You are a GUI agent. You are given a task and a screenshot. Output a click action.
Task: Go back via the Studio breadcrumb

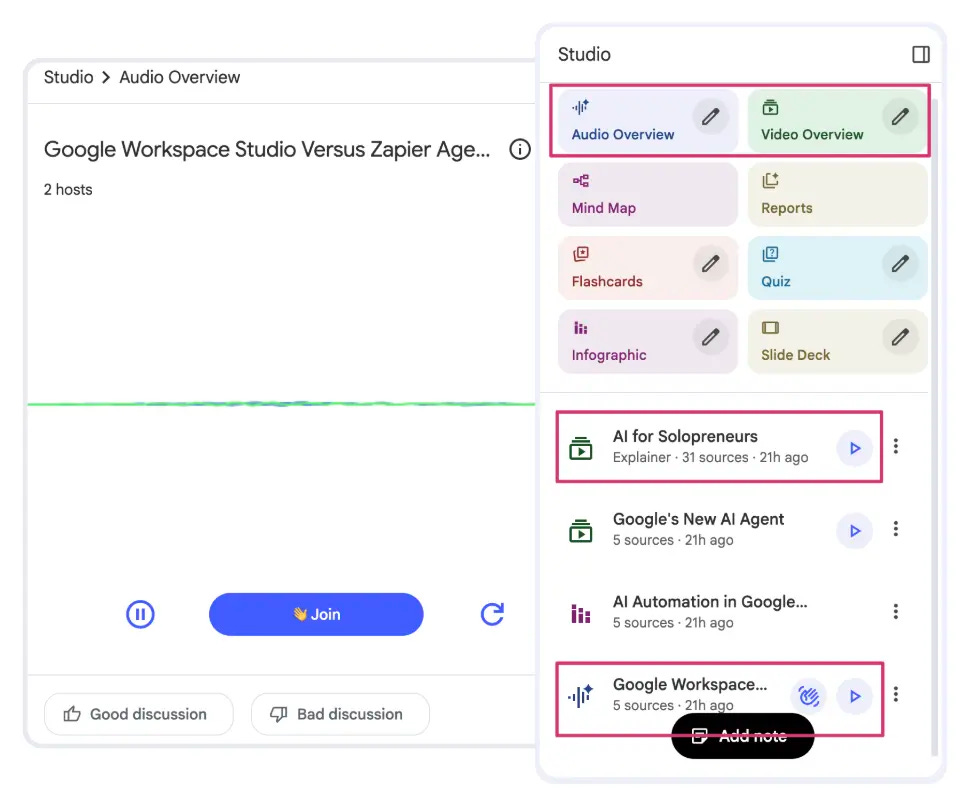click(68, 77)
